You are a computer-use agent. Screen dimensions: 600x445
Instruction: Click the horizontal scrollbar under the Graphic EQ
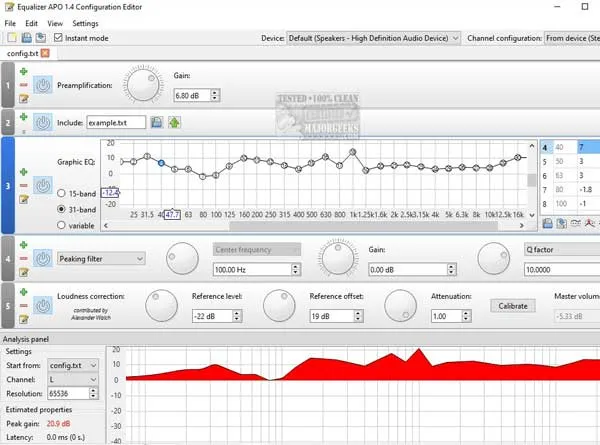coord(363,226)
